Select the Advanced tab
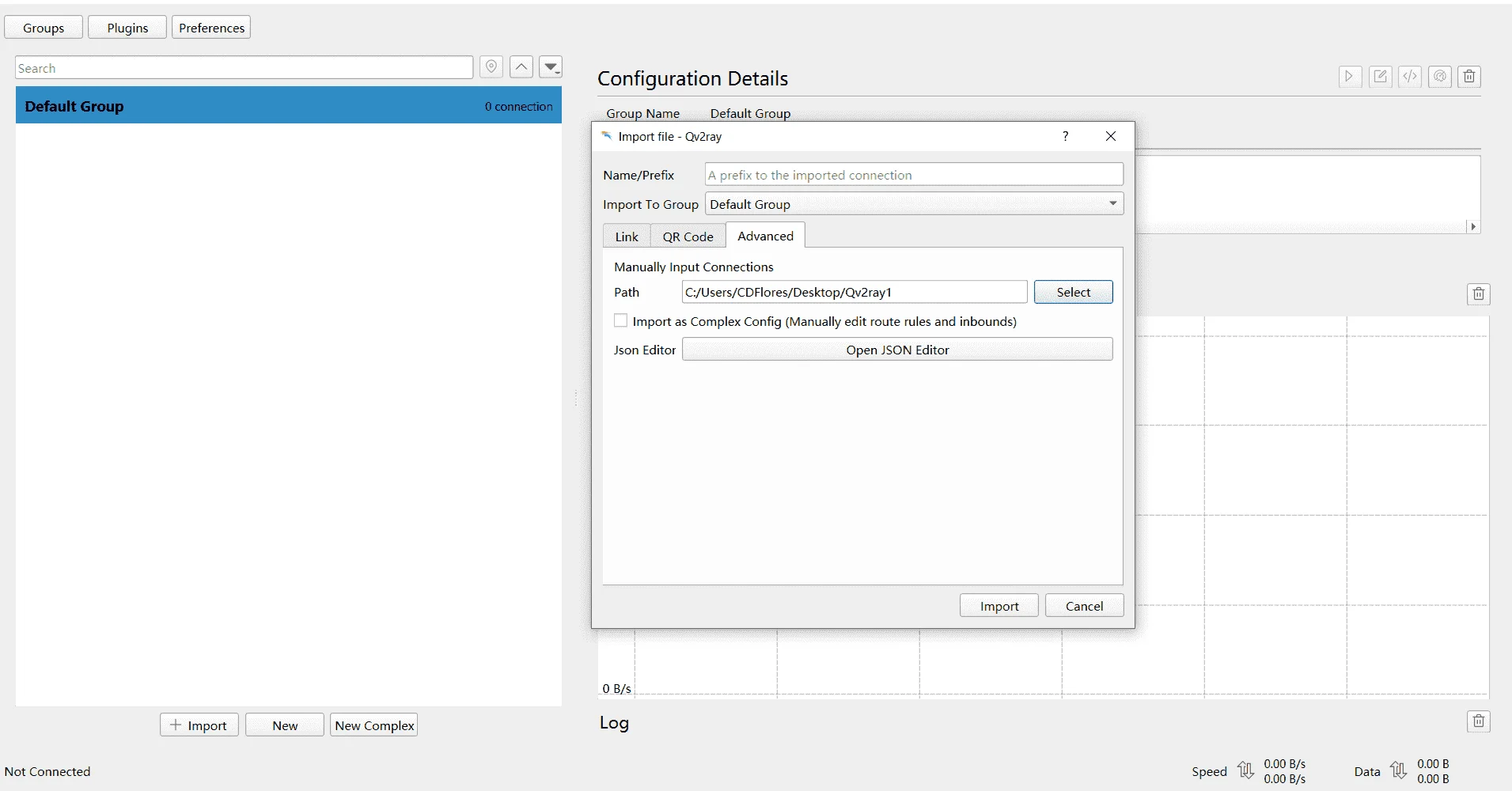The height and width of the screenshot is (791, 1512). (765, 236)
